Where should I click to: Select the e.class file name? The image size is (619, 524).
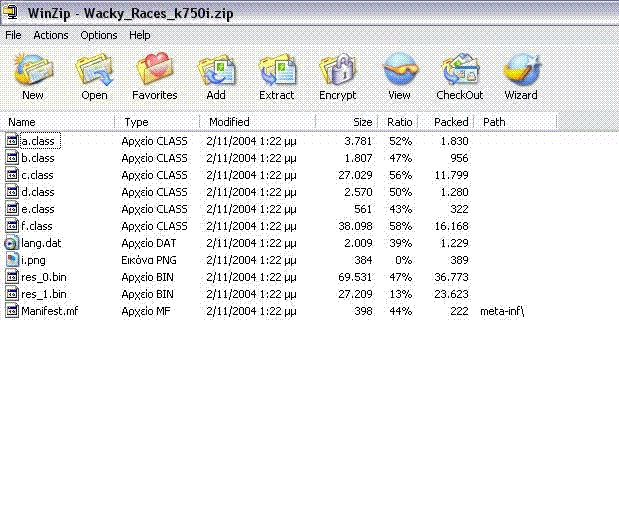click(x=38, y=209)
